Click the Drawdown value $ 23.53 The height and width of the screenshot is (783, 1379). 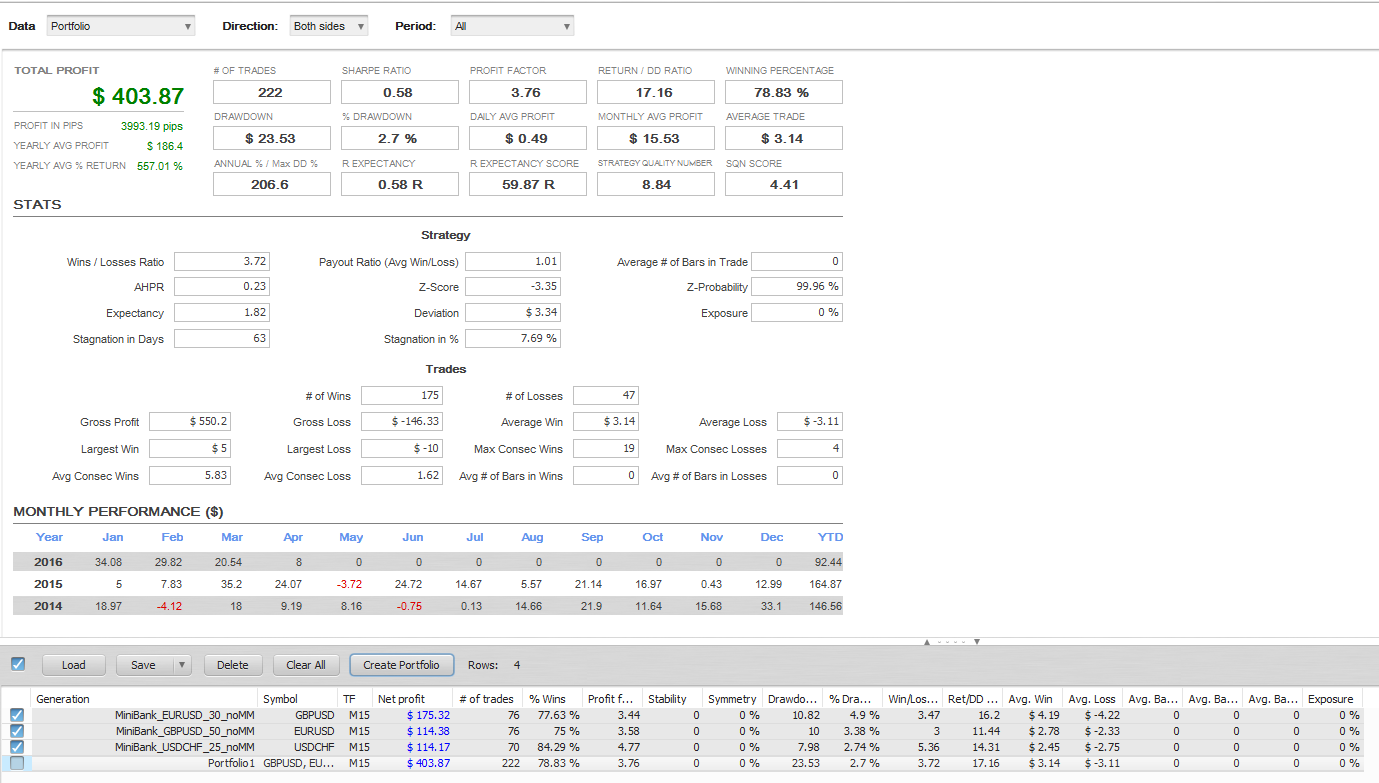(x=271, y=138)
